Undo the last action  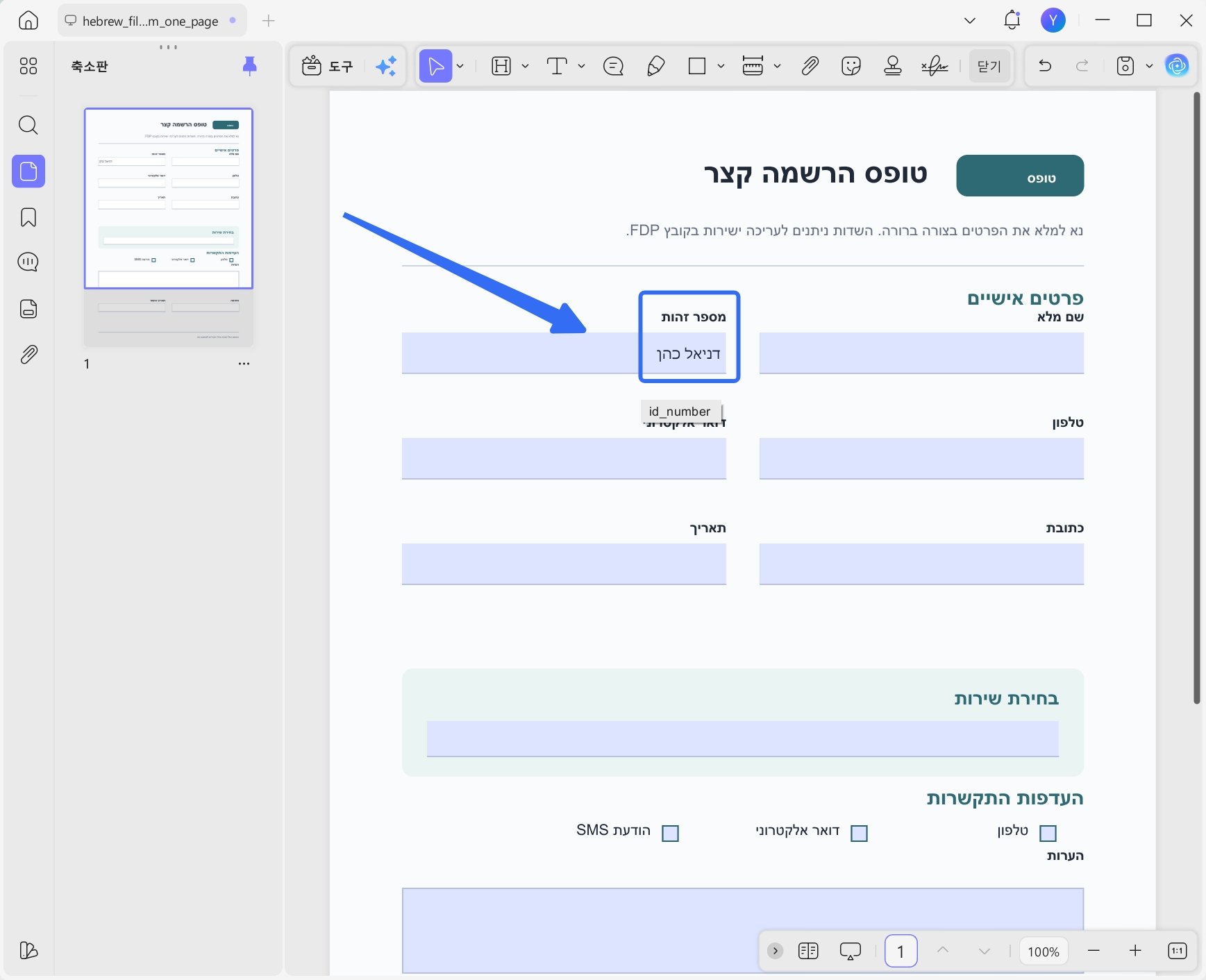pos(1045,66)
